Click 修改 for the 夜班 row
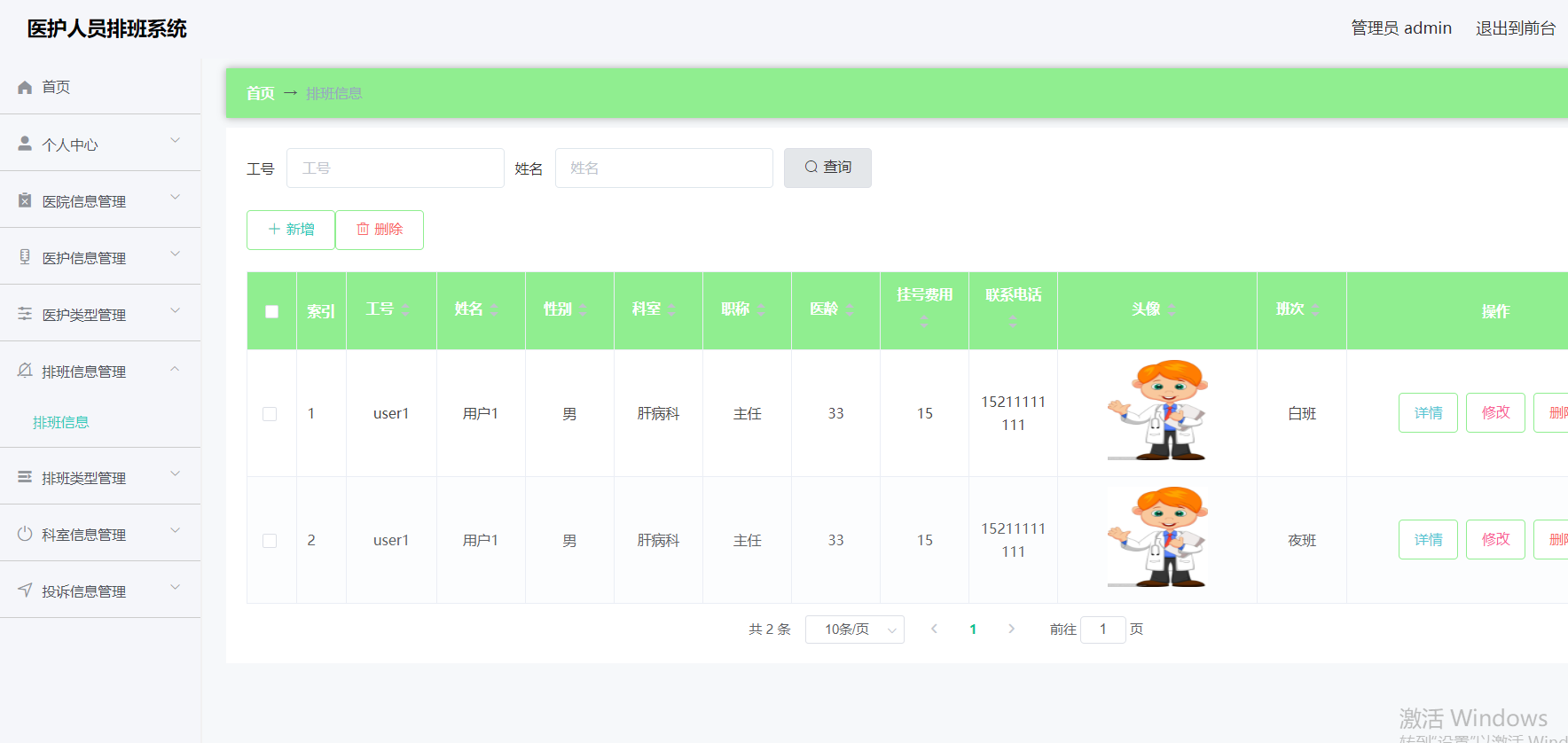 [x=1495, y=539]
